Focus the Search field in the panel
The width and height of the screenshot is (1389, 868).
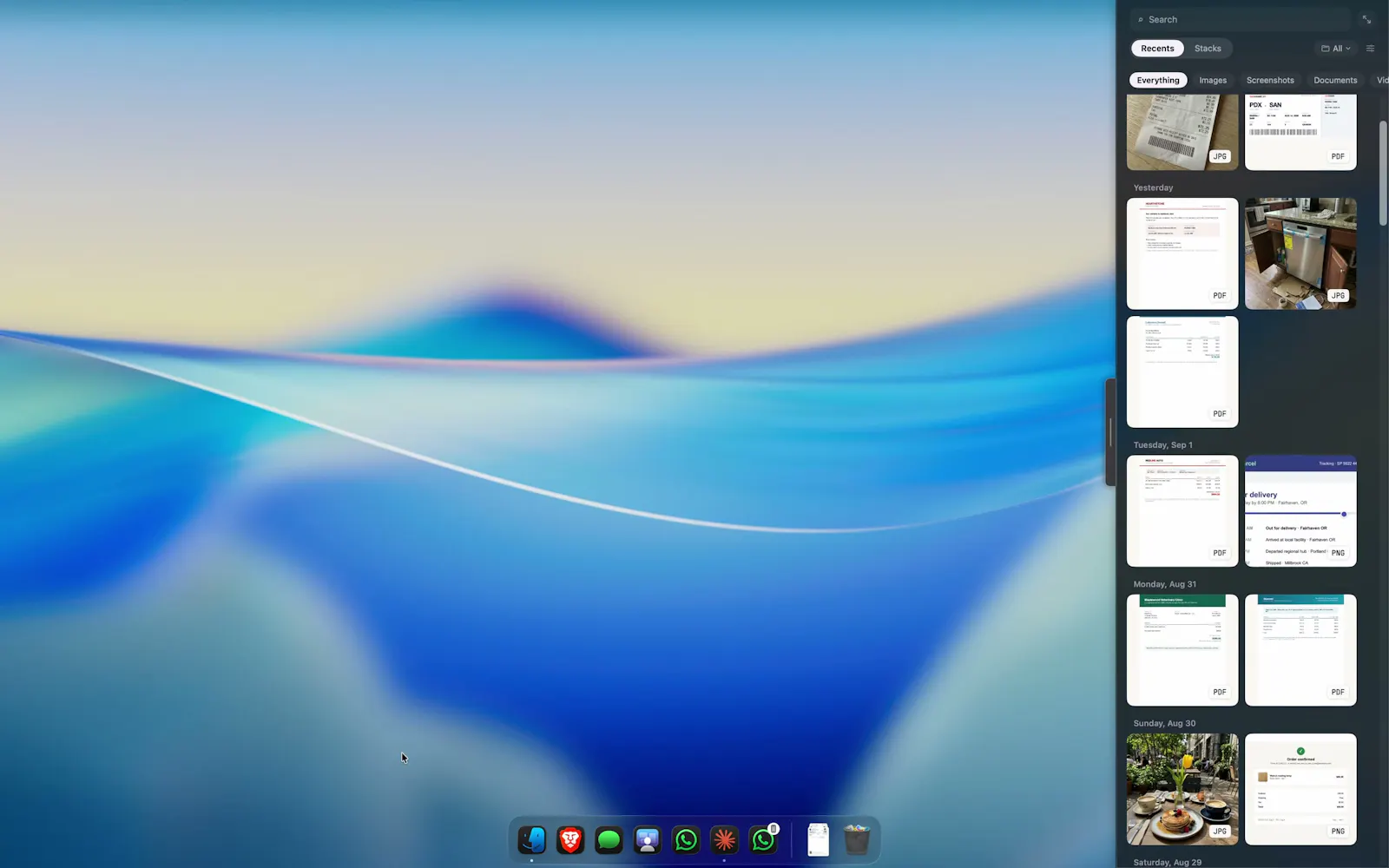point(1241,19)
